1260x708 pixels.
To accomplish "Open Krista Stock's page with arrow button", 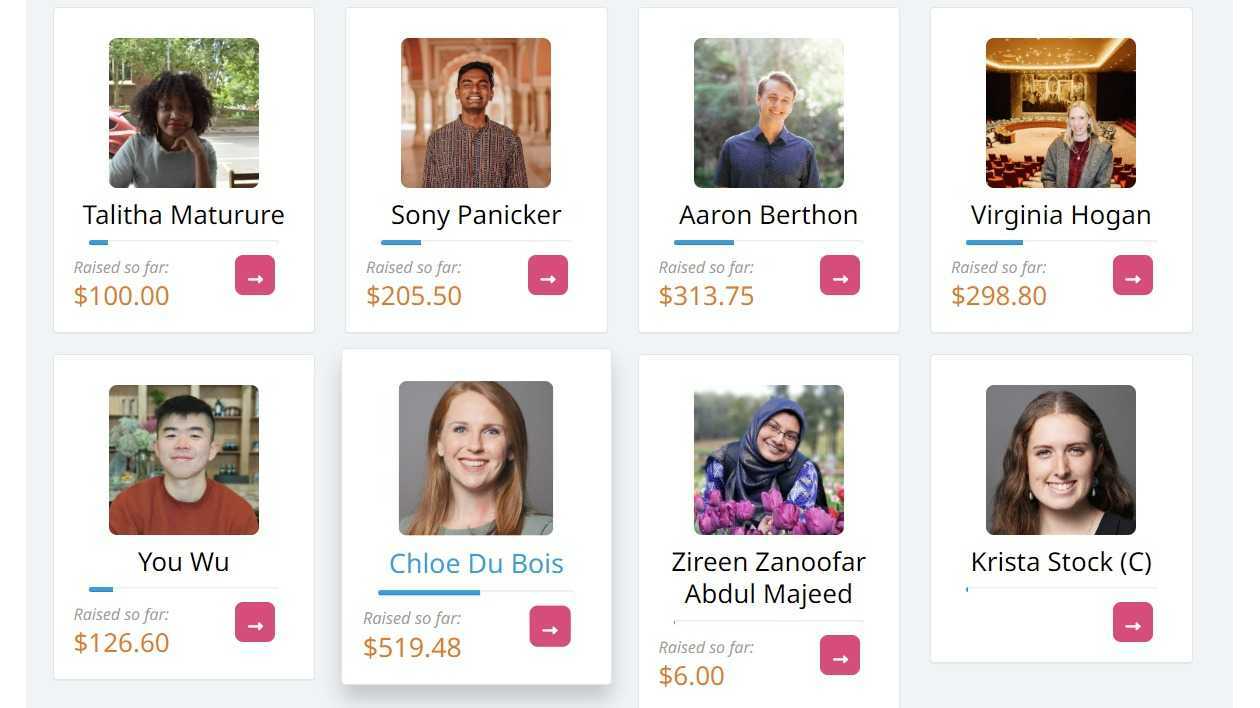I will point(1133,623).
